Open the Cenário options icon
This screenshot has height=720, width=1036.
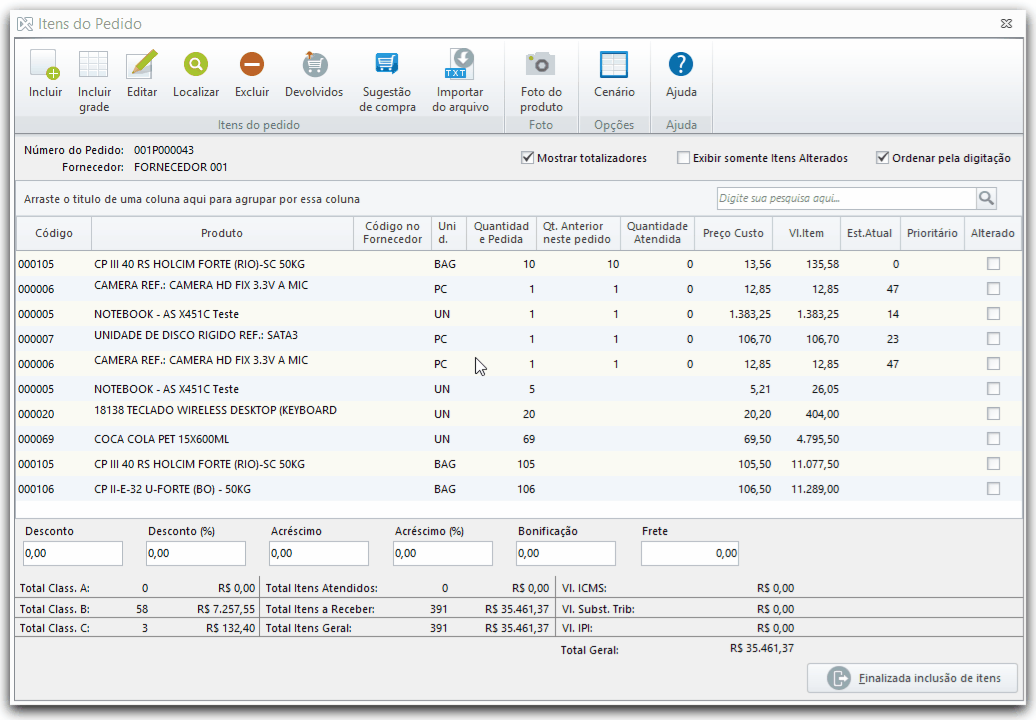(614, 65)
